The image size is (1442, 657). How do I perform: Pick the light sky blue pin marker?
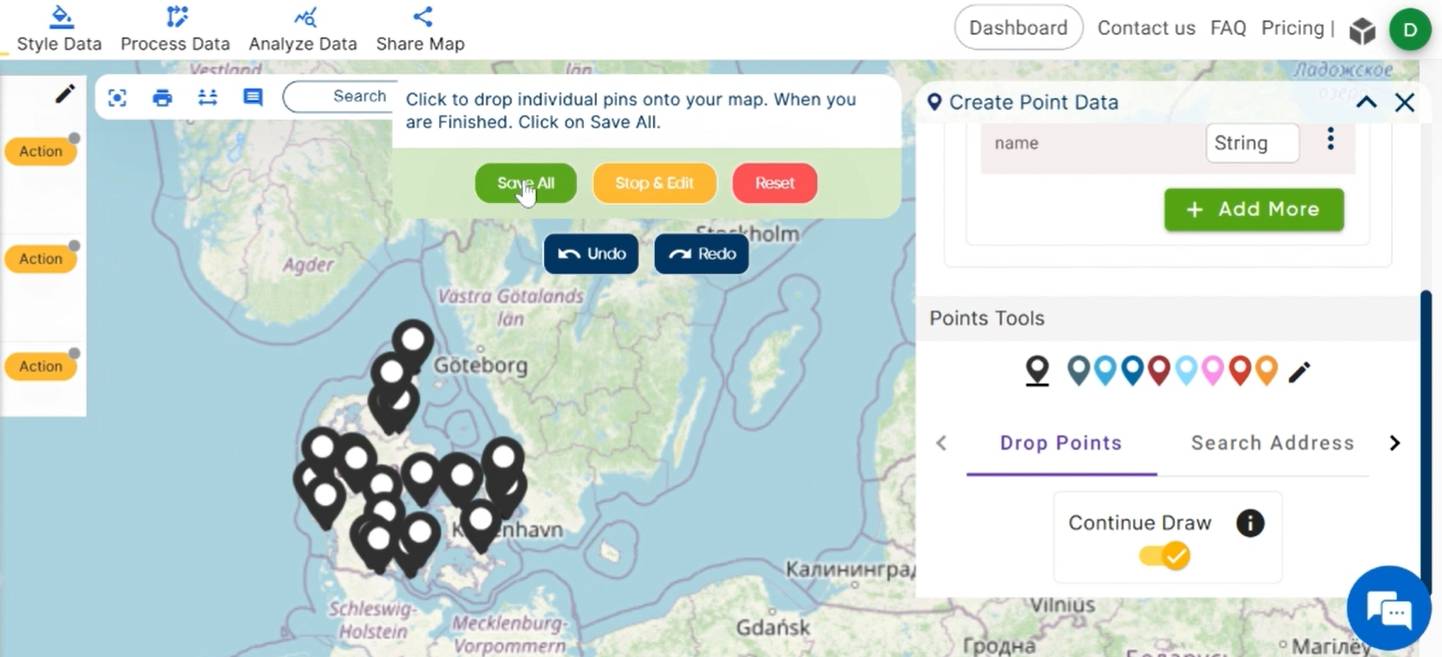pos(1186,371)
